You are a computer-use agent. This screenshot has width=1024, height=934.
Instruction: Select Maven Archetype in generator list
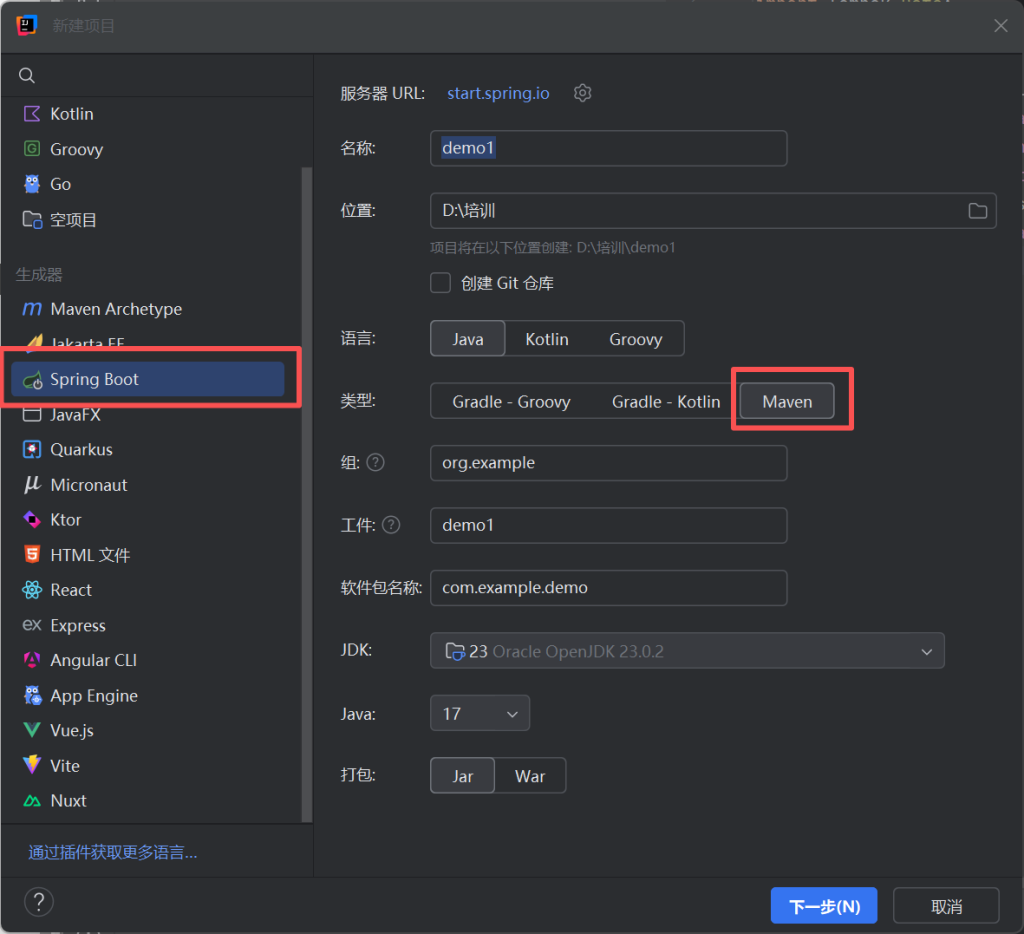coord(116,309)
